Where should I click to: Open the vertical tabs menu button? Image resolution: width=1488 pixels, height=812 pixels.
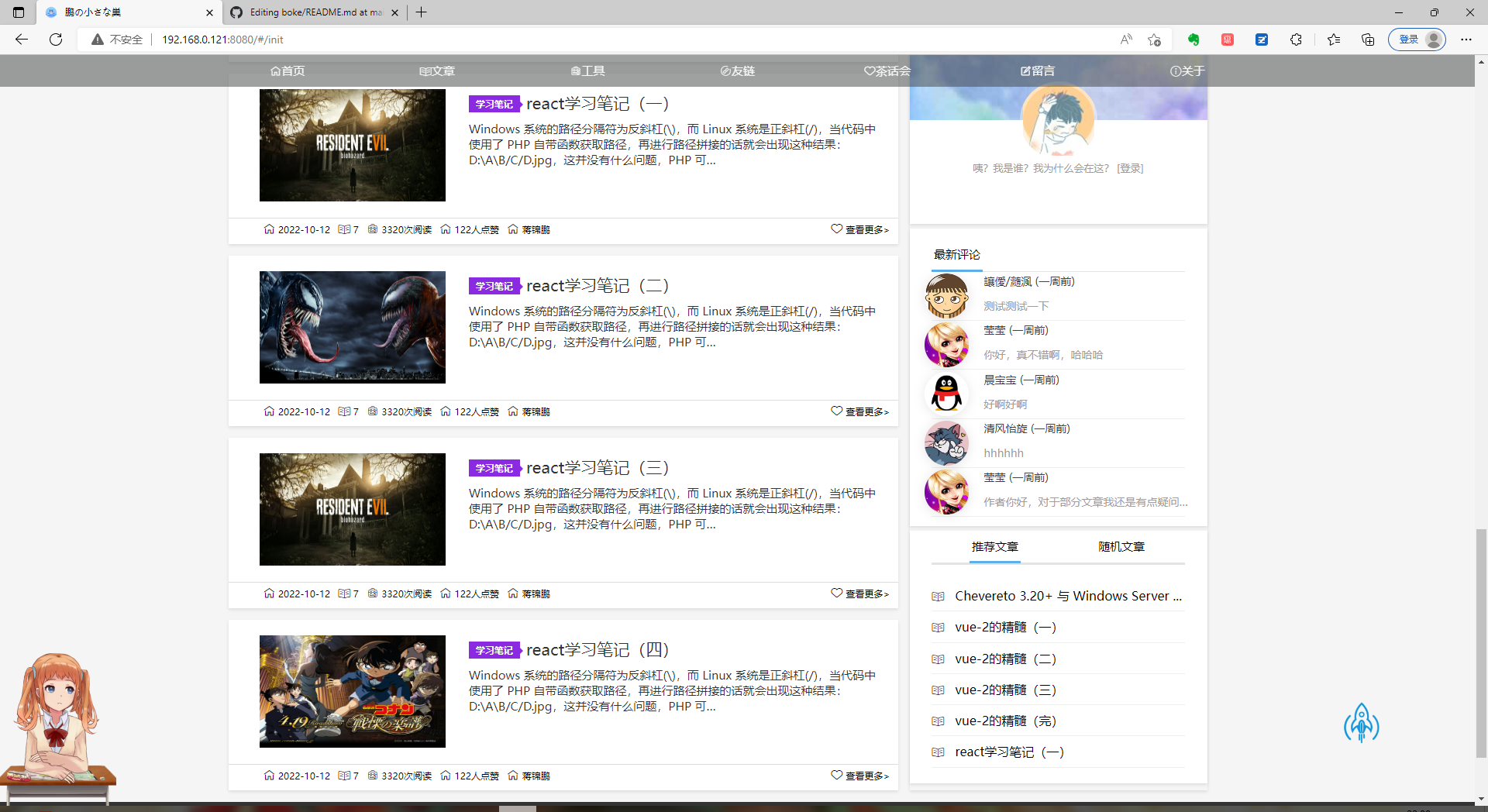17,12
